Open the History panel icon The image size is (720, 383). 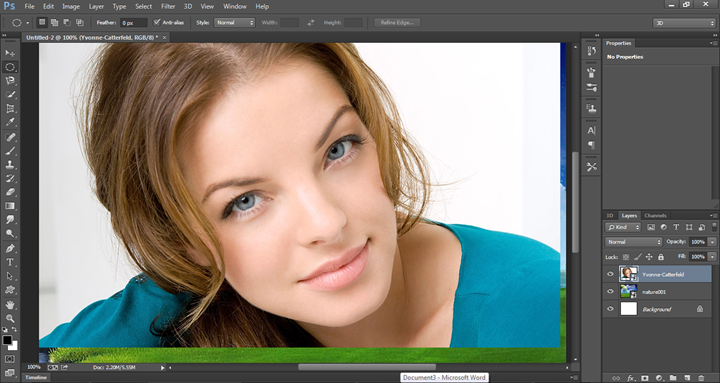(591, 51)
